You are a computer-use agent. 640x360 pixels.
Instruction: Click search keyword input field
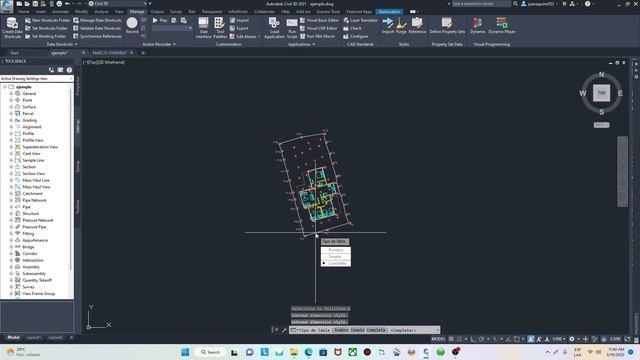481,4
